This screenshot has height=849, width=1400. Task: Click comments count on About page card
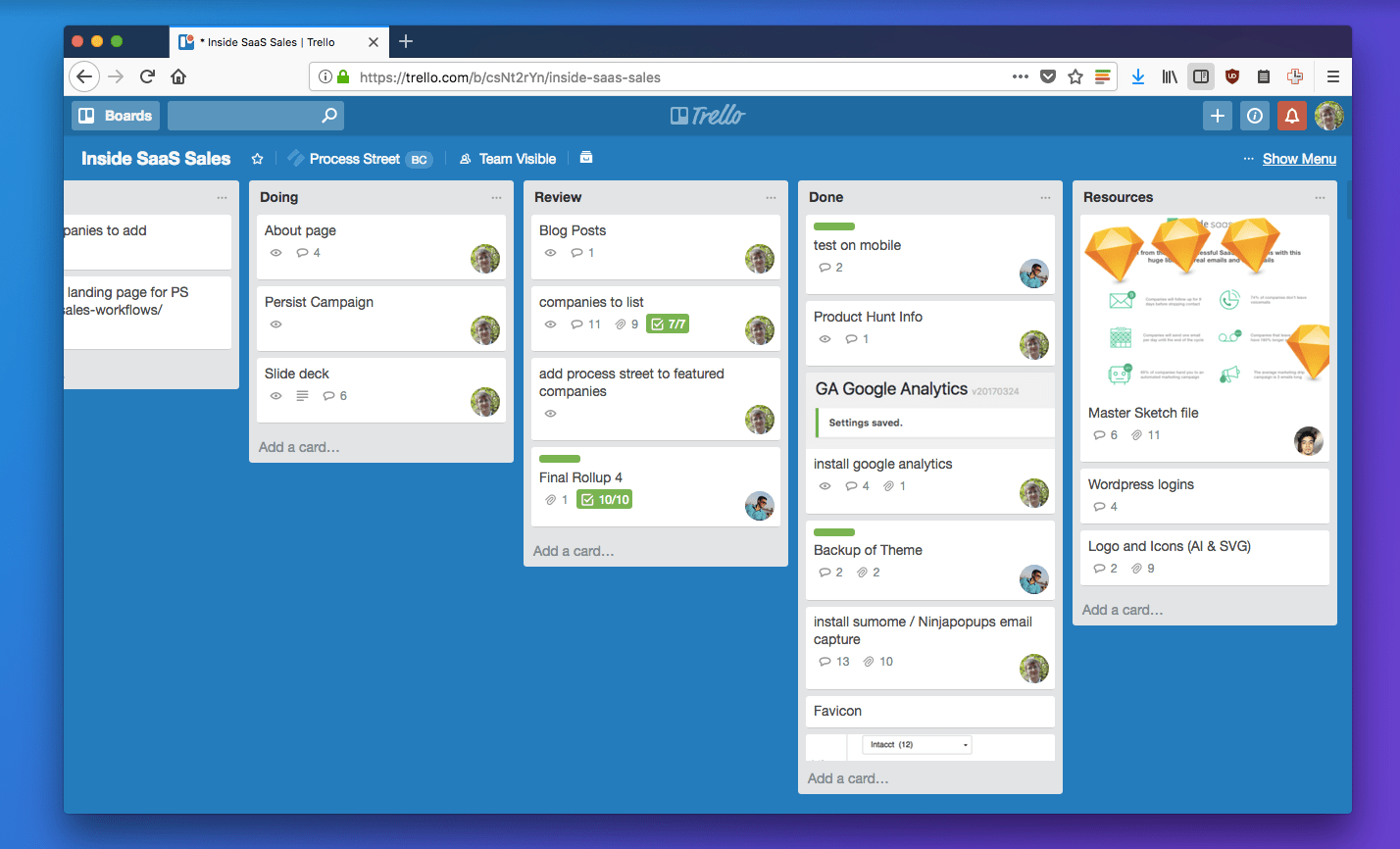(309, 253)
